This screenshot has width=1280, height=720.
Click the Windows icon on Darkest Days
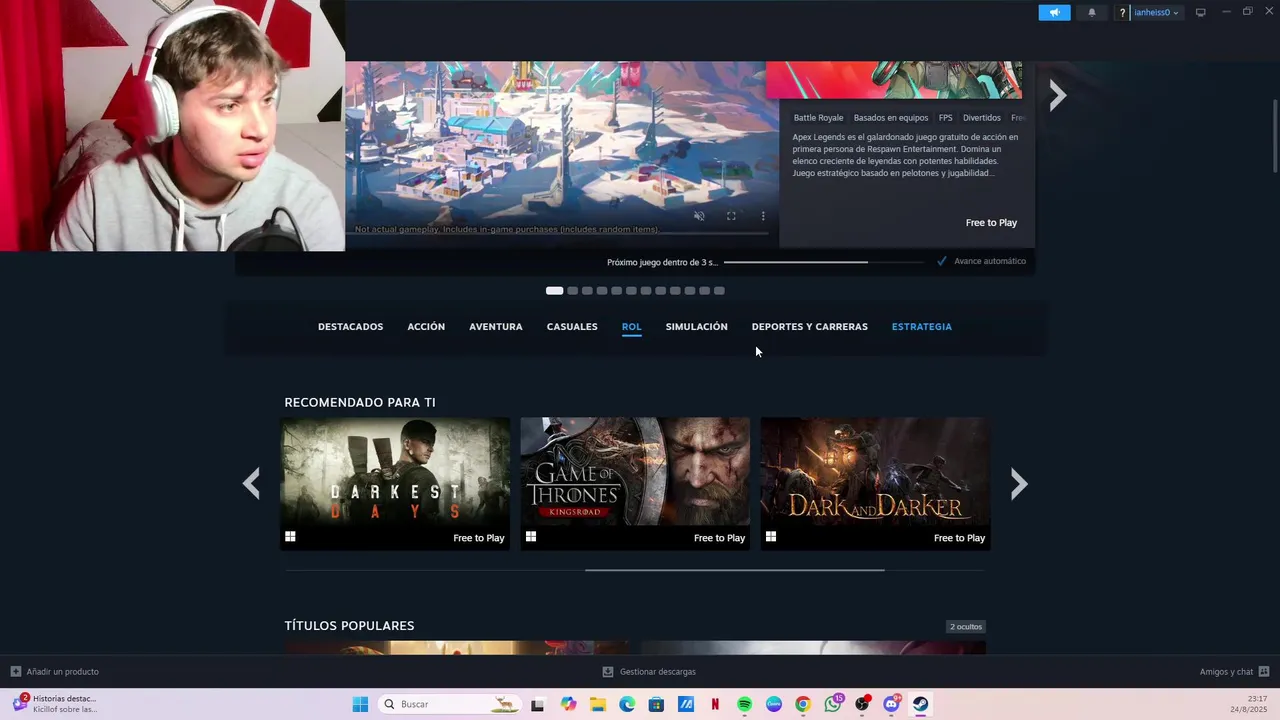tap(290, 537)
